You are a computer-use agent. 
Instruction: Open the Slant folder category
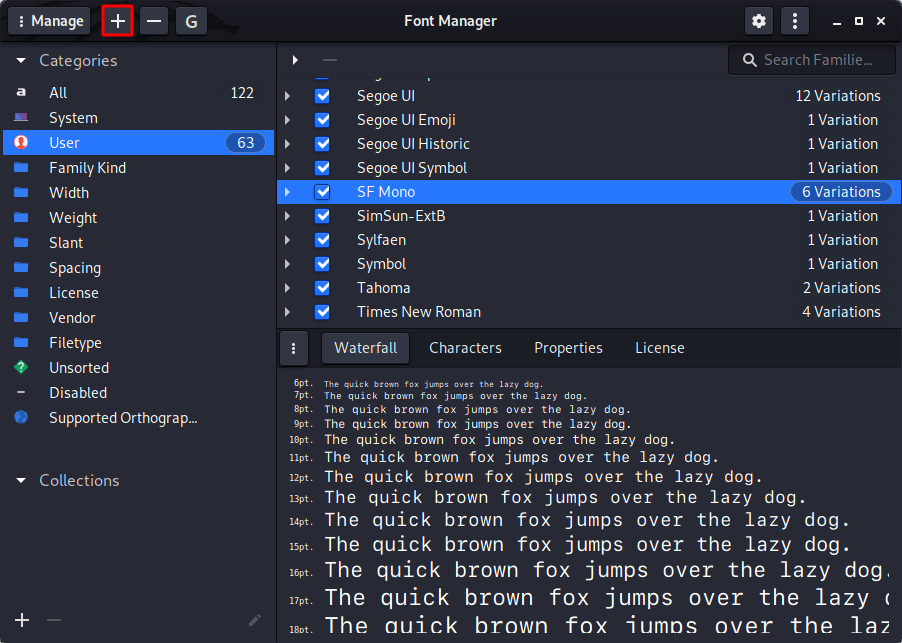point(138,243)
